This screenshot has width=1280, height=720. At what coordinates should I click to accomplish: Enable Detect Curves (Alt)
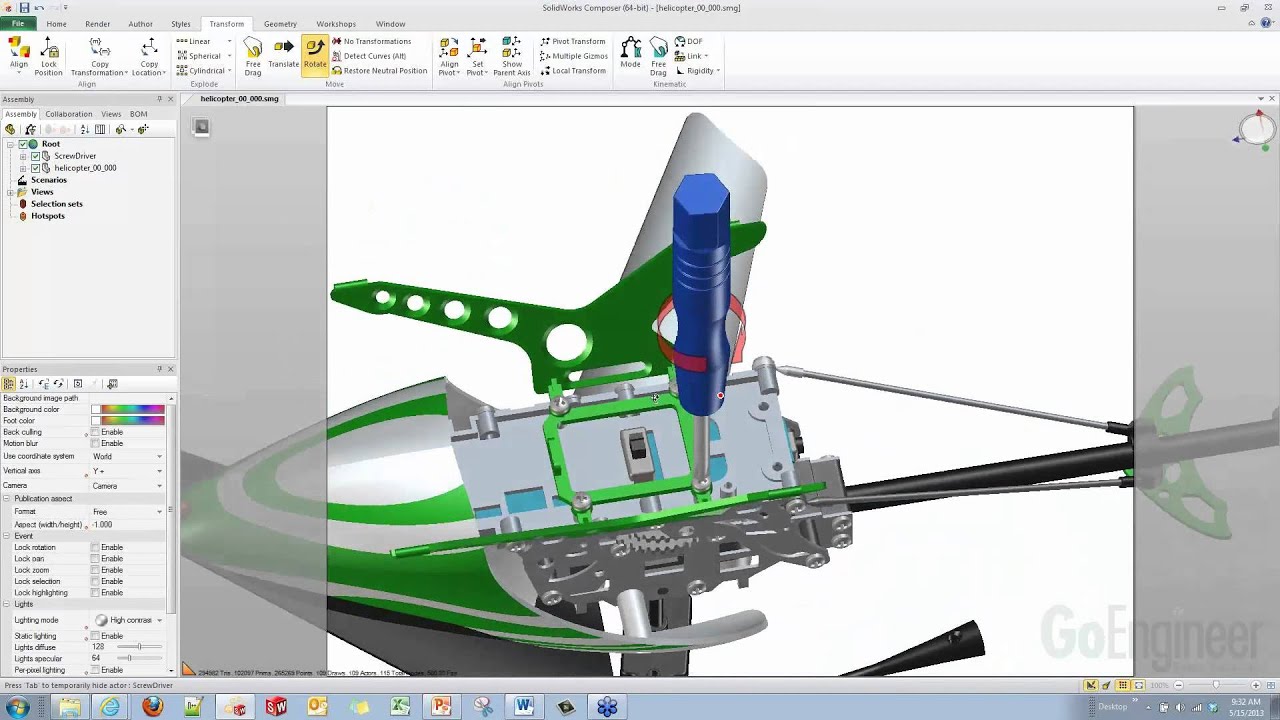(368, 56)
